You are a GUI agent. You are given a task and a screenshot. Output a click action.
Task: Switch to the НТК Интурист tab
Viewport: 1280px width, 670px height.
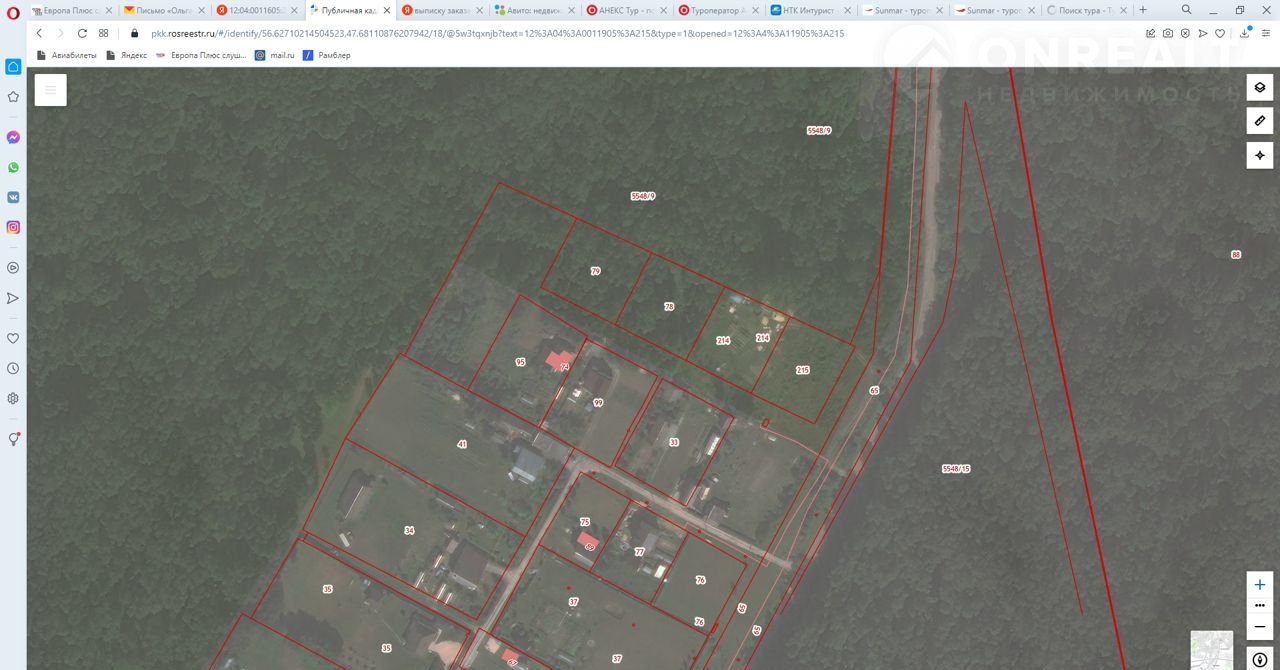click(x=810, y=10)
